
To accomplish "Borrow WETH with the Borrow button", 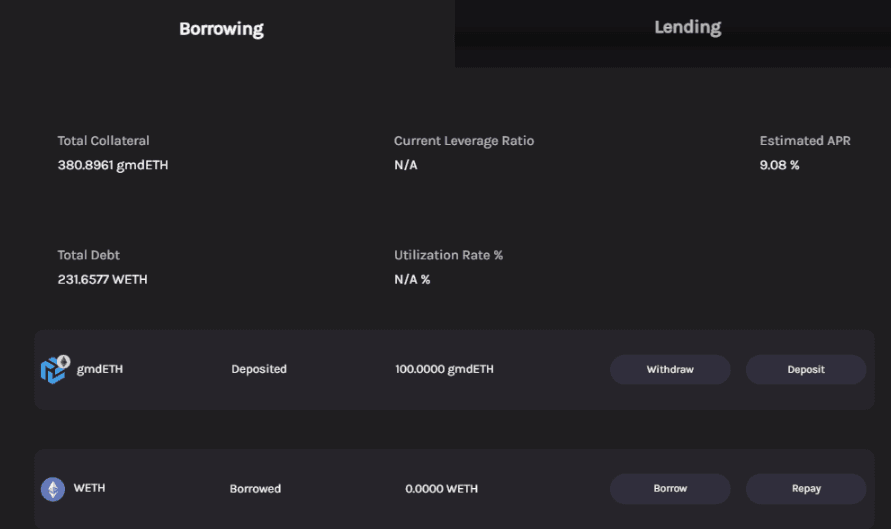I will (x=670, y=489).
